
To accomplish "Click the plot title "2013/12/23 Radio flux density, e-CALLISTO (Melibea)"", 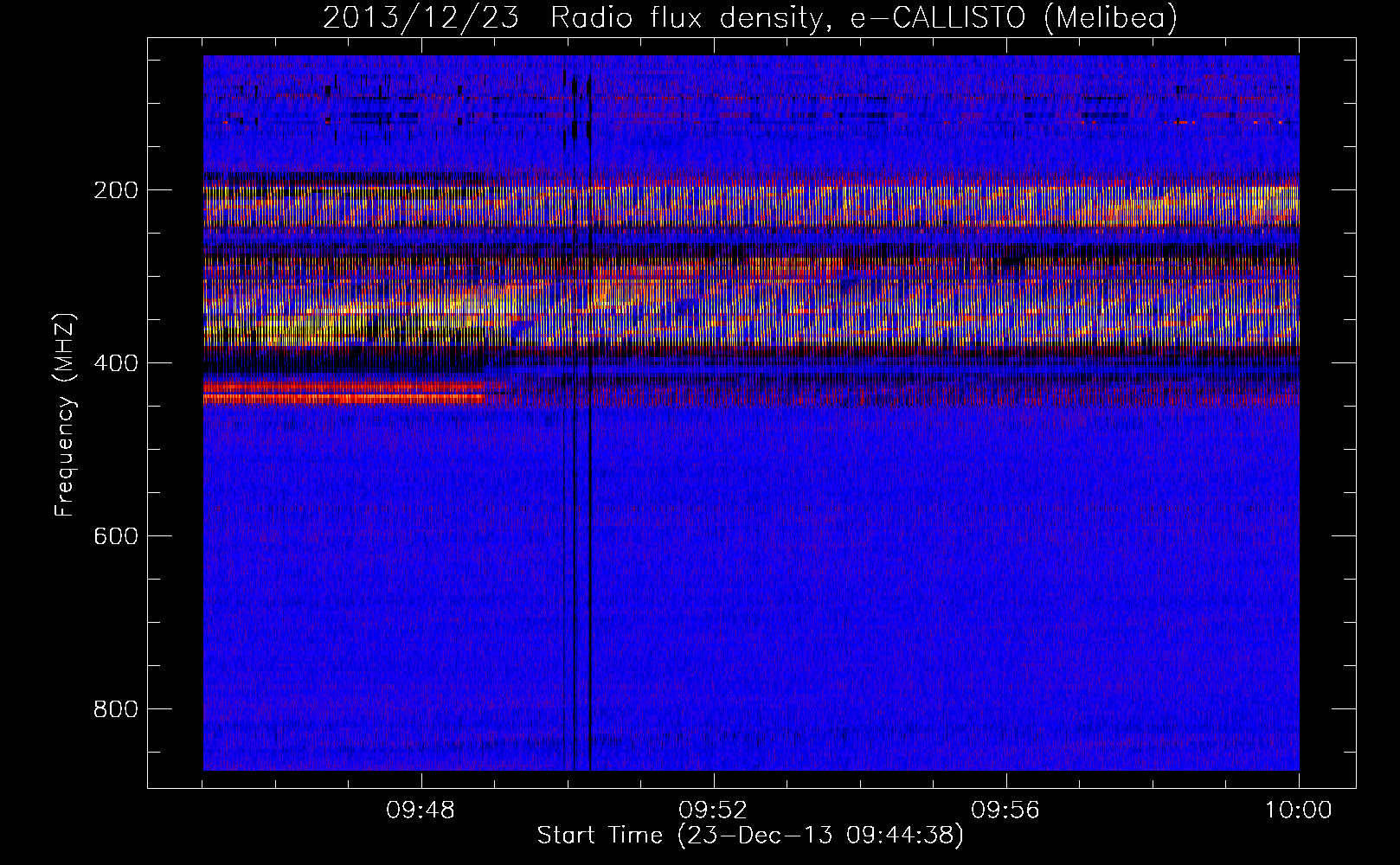I will (x=750, y=17).
